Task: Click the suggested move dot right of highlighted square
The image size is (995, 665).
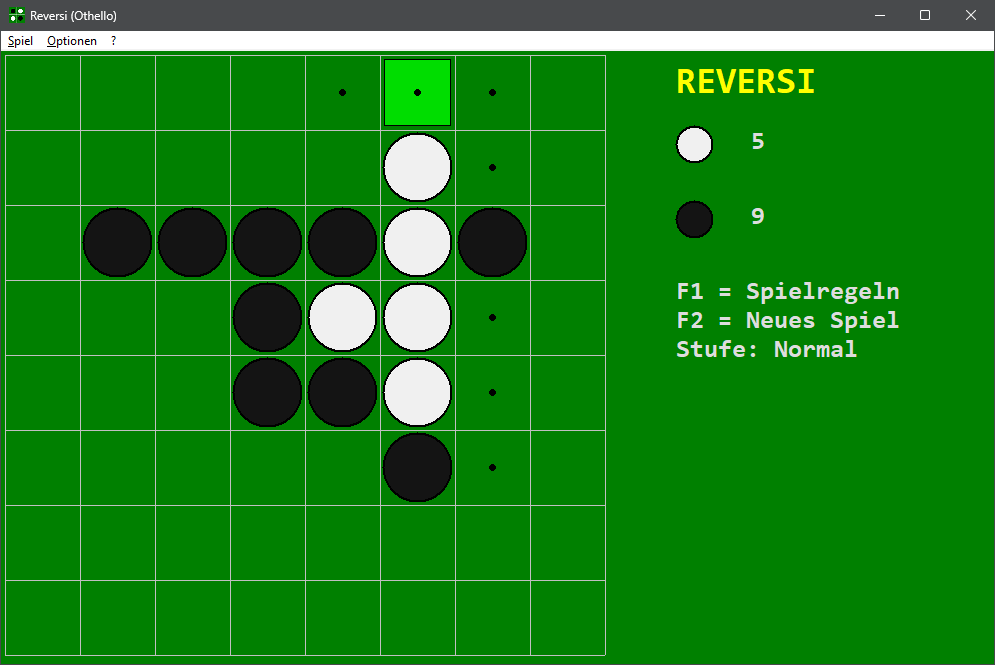Action: coord(492,92)
